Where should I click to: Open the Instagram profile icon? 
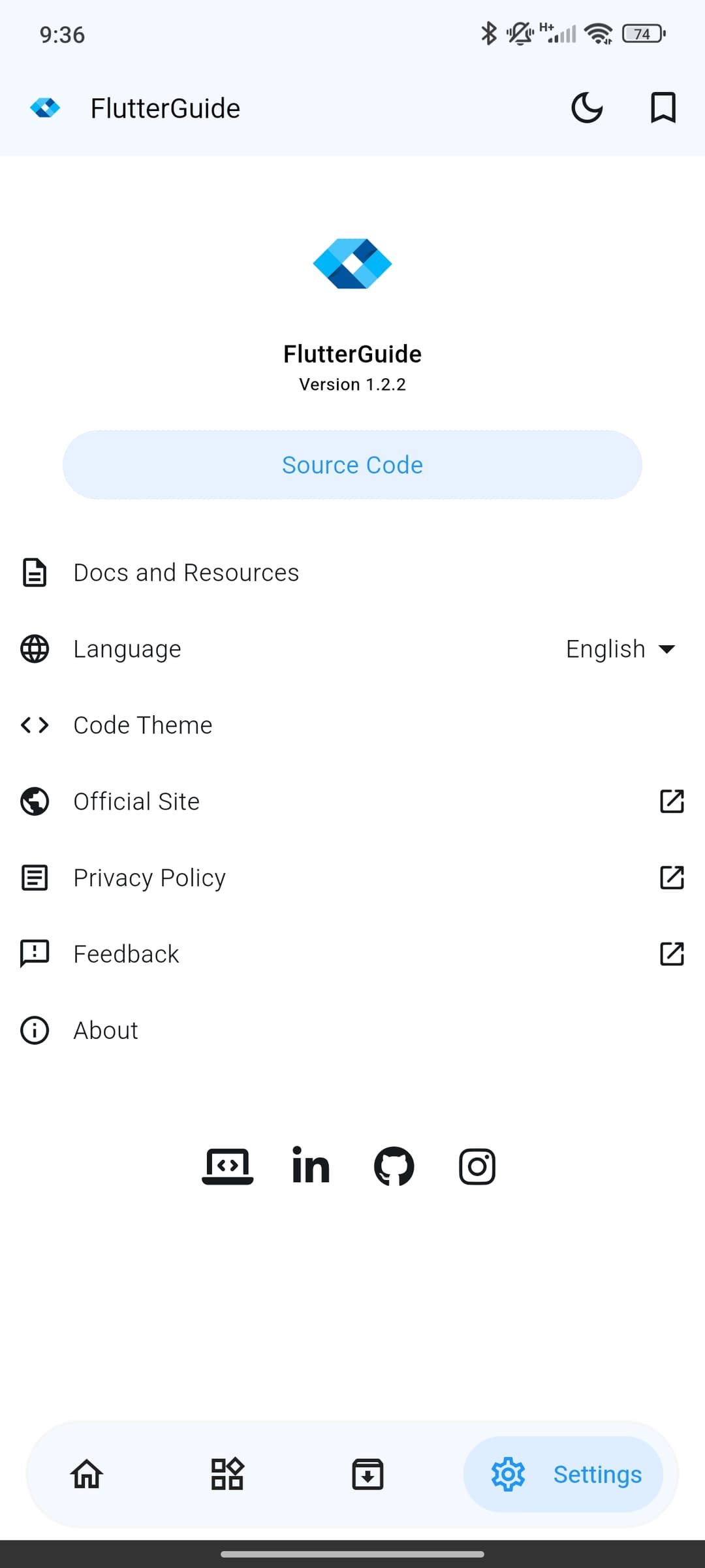point(477,1166)
